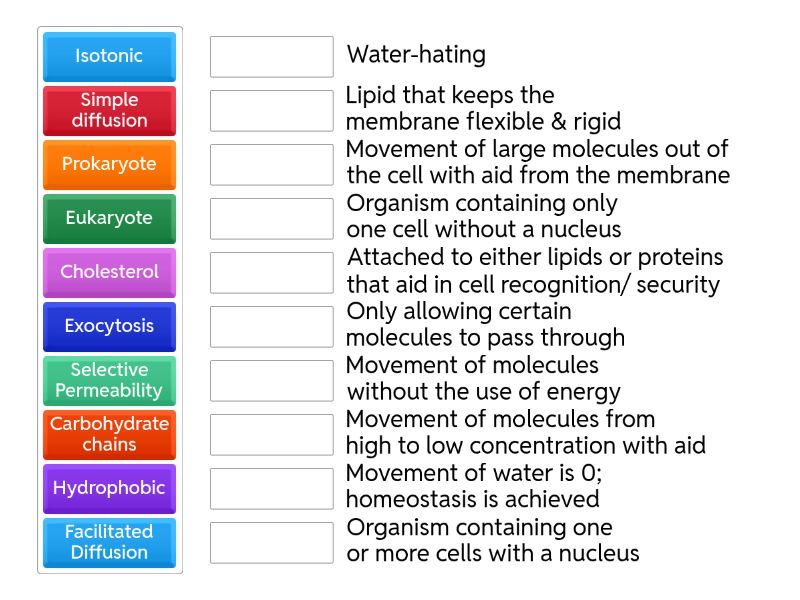Select the Selective Permeability tile
The height and width of the screenshot is (600, 800).
tap(109, 380)
